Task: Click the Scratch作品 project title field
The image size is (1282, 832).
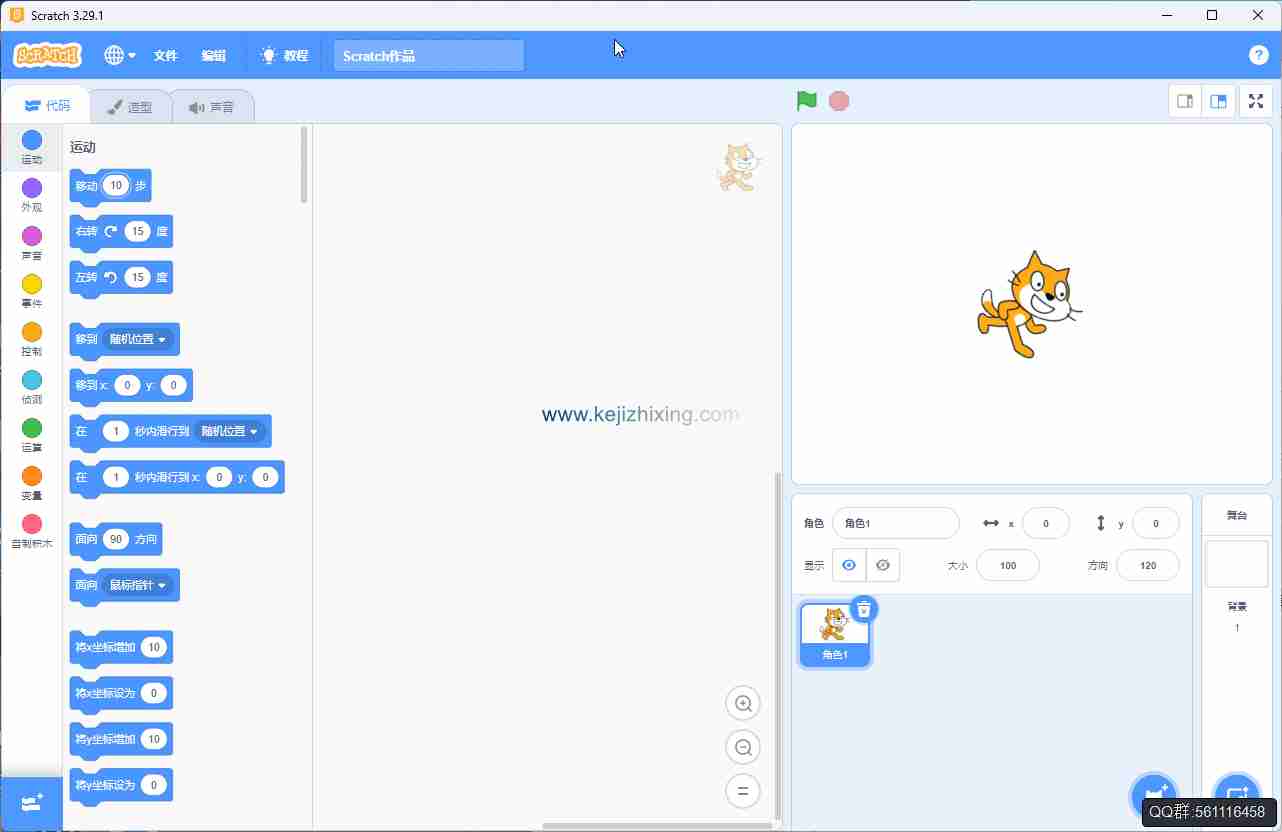Action: [x=428, y=56]
